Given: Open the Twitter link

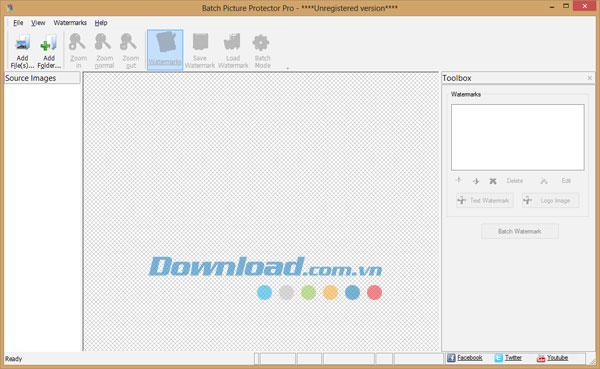Looking at the screenshot, I should 513,358.
